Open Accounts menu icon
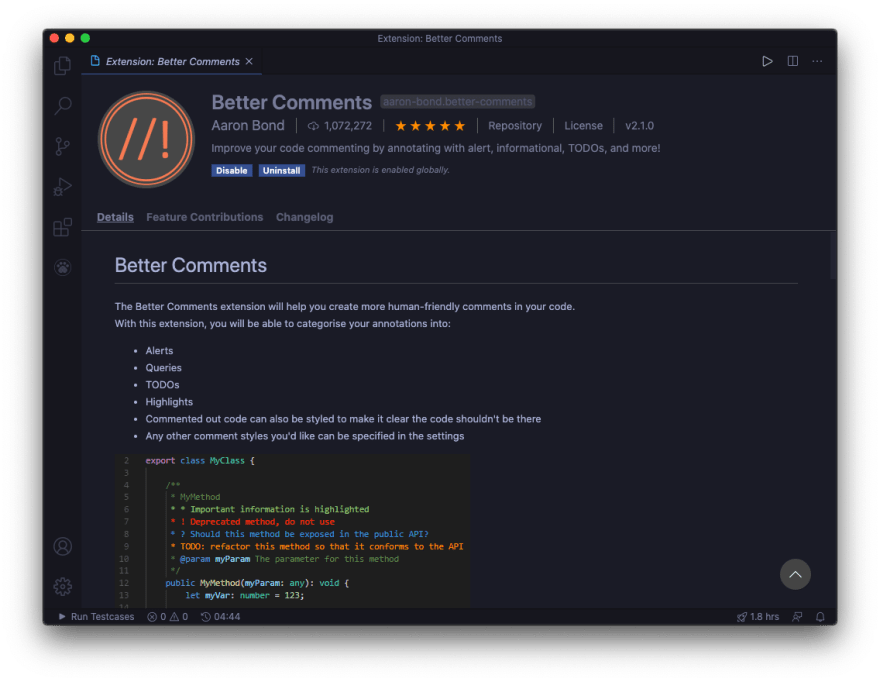 [x=62, y=546]
